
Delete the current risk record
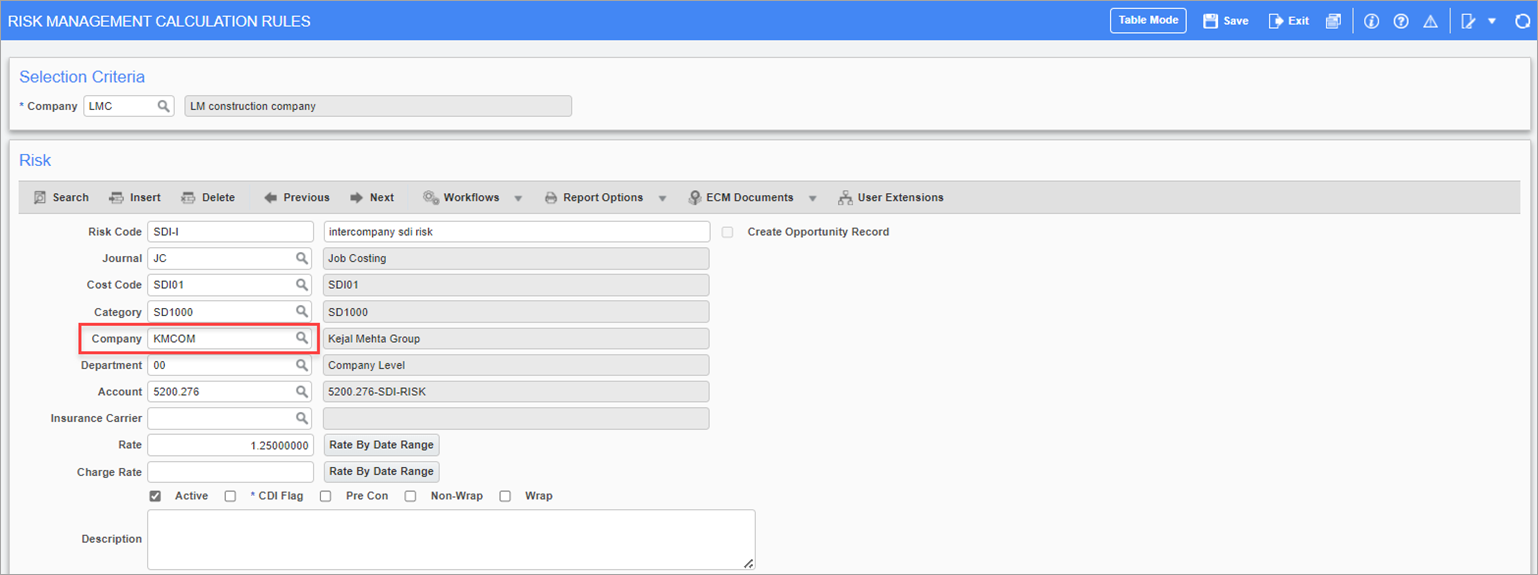207,197
